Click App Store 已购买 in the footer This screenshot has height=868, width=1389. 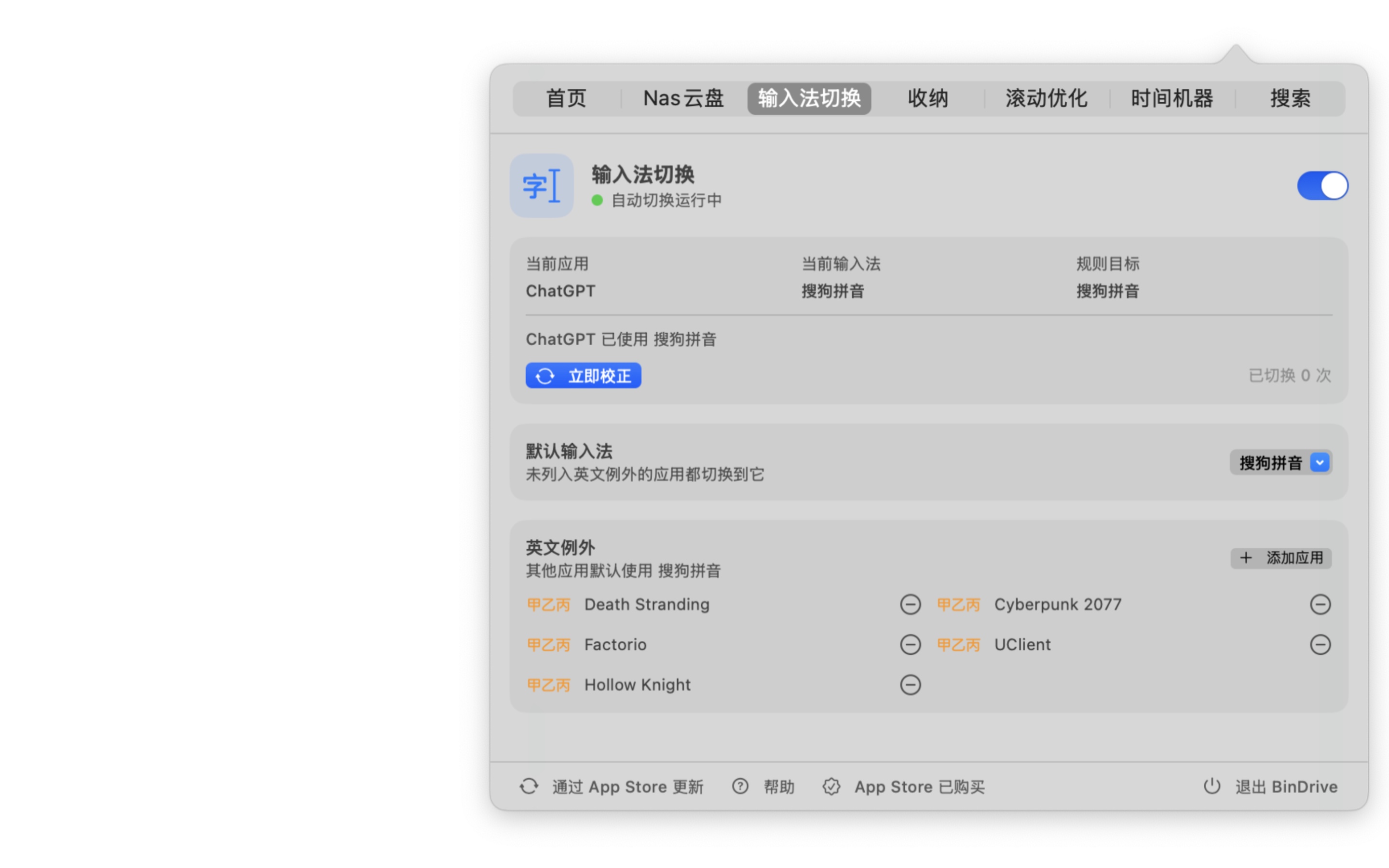click(x=903, y=787)
